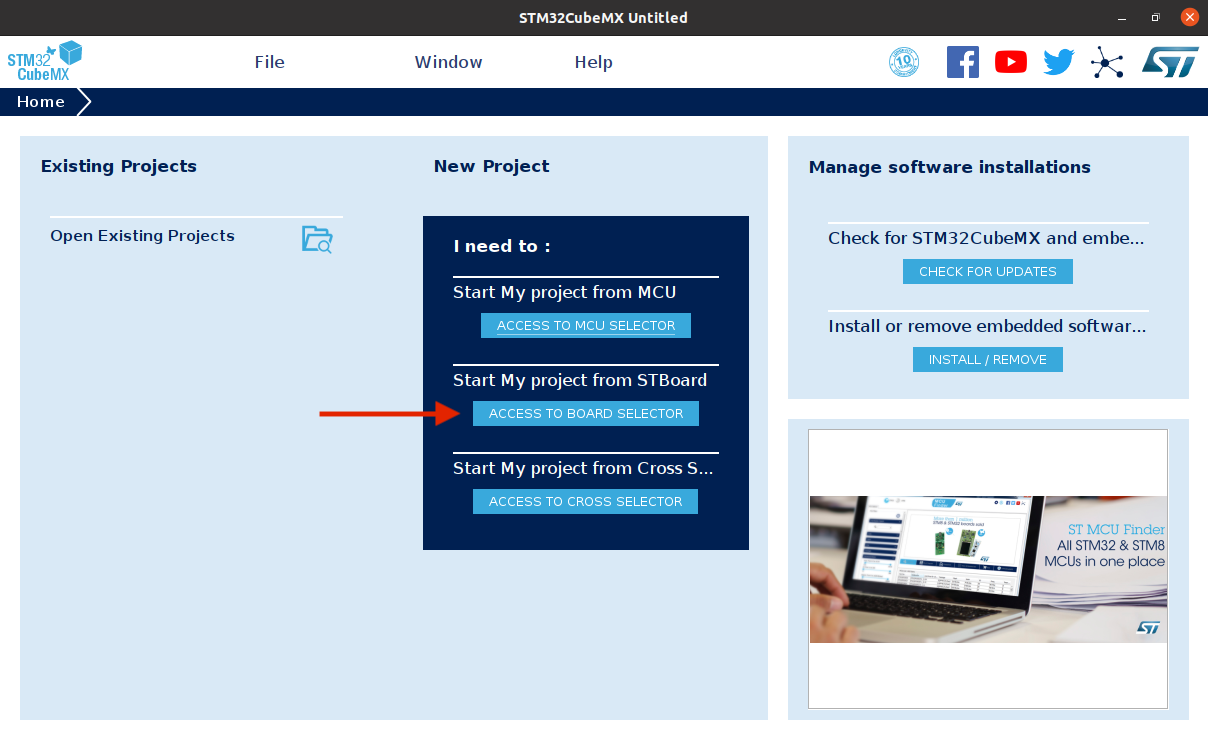The width and height of the screenshot is (1208, 740).
Task: Open the YouTube channel icon
Action: (1010, 61)
